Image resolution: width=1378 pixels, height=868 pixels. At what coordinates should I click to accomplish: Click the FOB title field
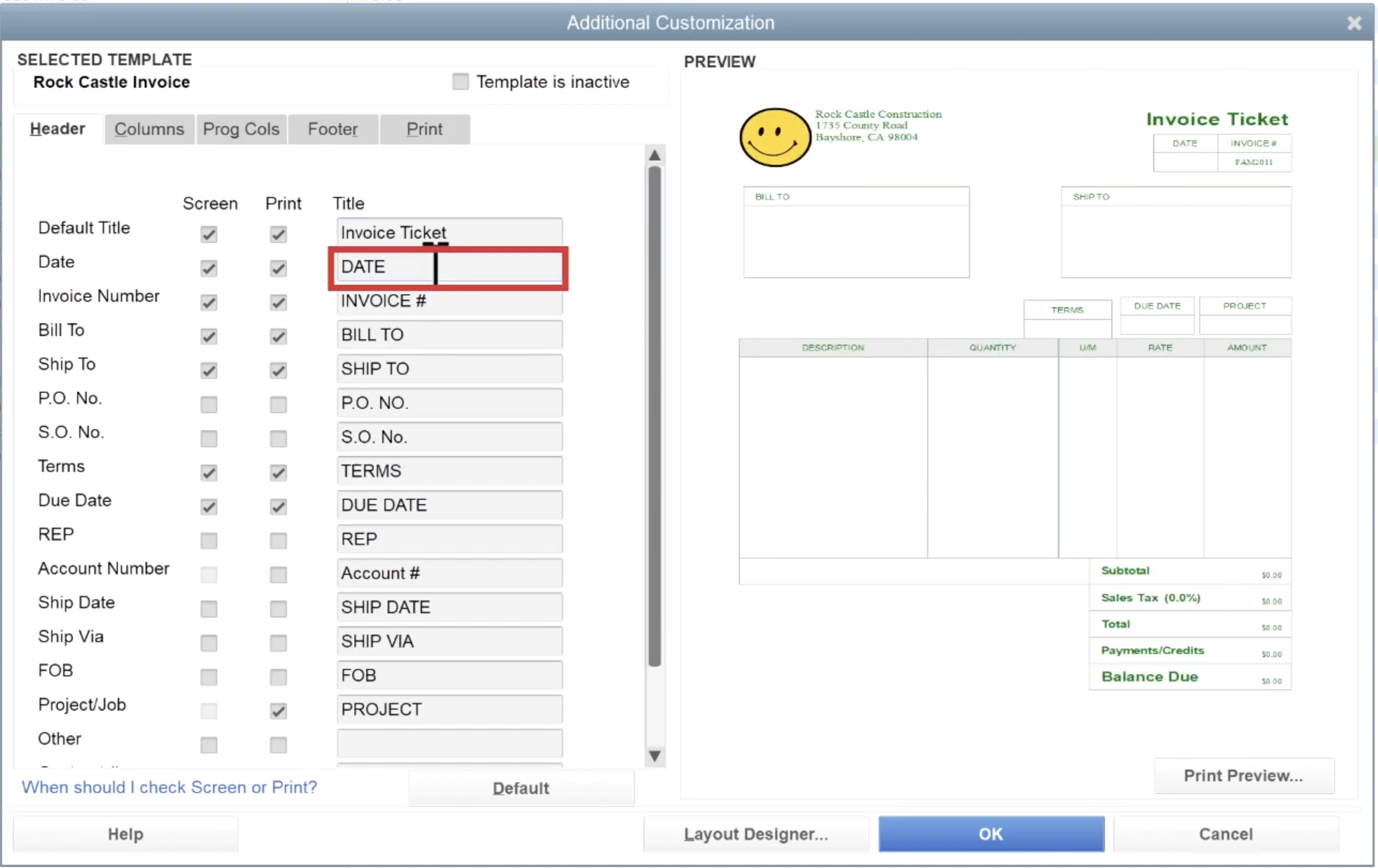click(449, 675)
